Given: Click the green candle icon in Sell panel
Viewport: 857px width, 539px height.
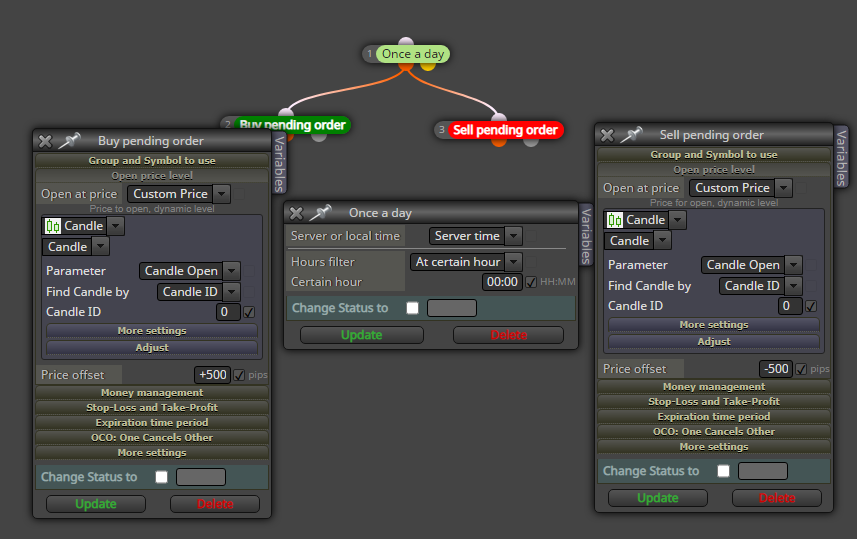Looking at the screenshot, I should click(615, 220).
